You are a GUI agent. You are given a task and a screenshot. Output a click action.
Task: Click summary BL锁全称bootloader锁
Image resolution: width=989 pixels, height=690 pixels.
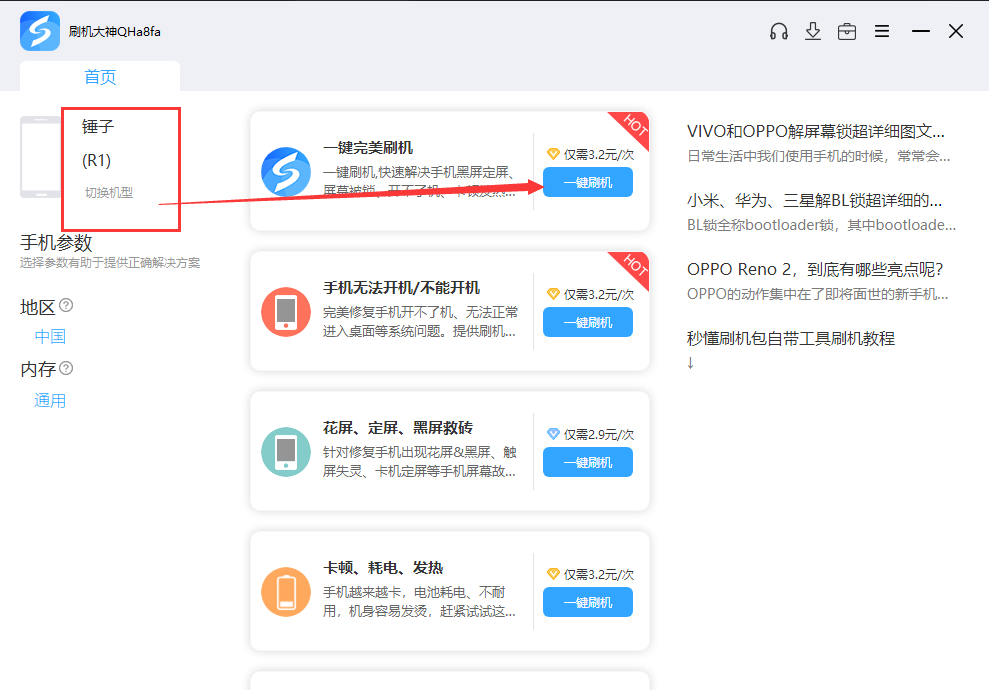click(x=821, y=225)
